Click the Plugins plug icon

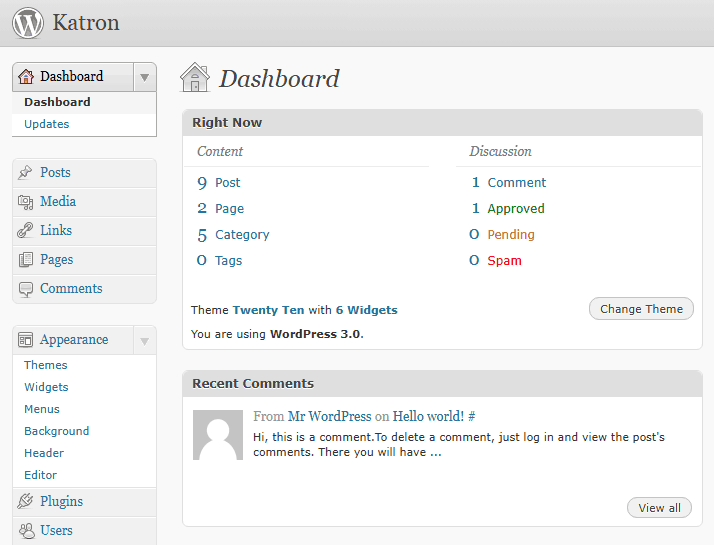coord(26,502)
